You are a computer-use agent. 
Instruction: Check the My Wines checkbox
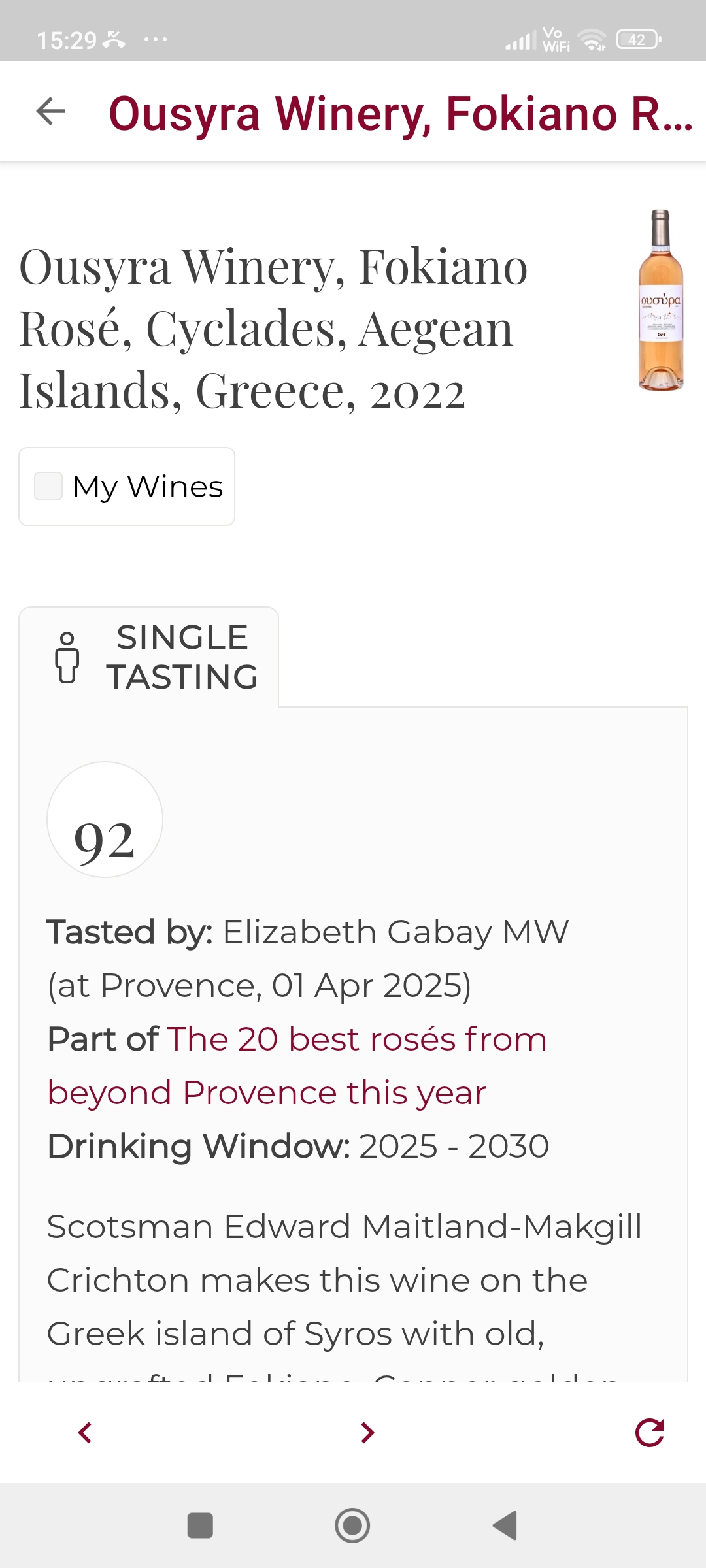(x=48, y=486)
